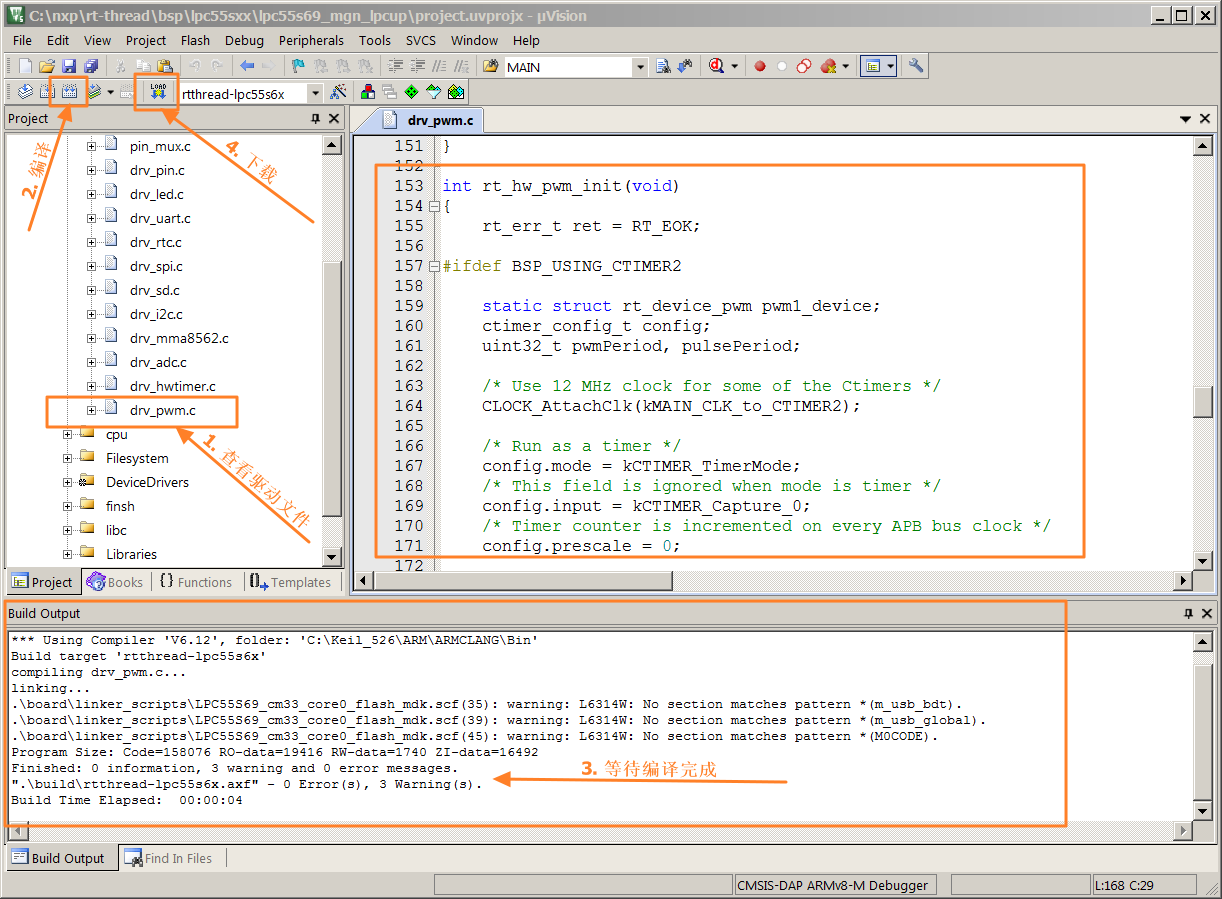Toggle bookmark using the blue flag icon
1222x899 pixels.
pos(298,67)
